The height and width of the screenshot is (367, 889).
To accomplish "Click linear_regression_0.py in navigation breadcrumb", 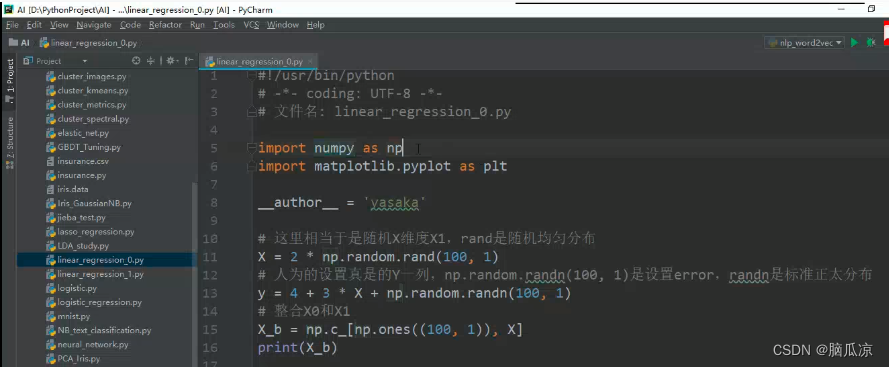I will [x=88, y=43].
